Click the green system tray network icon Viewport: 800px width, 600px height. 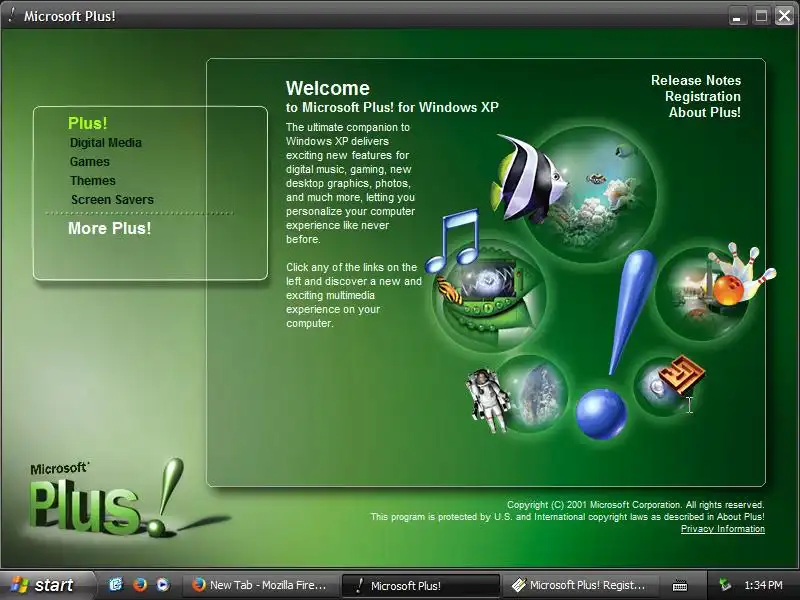tap(724, 585)
